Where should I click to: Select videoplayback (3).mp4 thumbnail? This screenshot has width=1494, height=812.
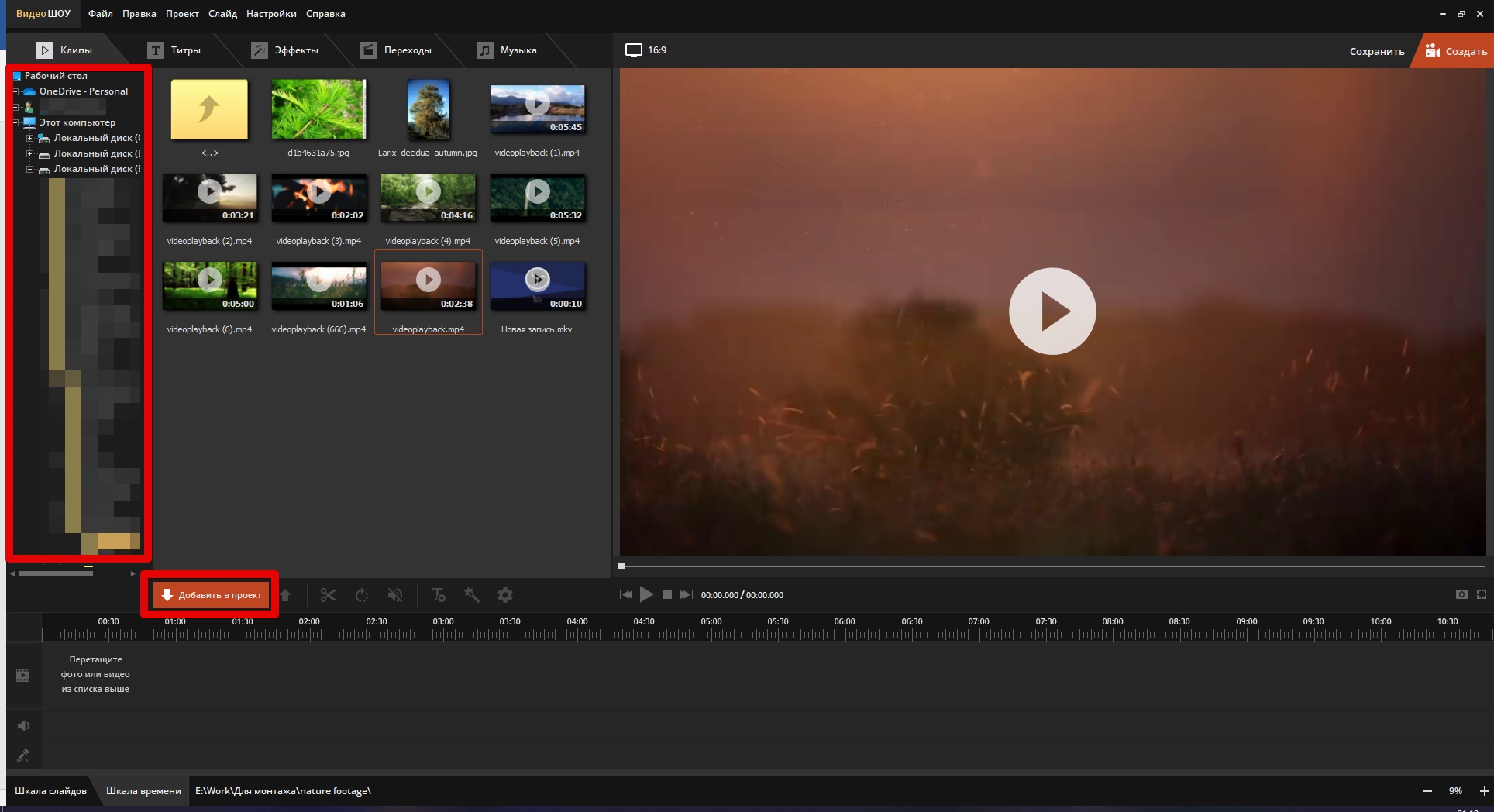(x=318, y=198)
